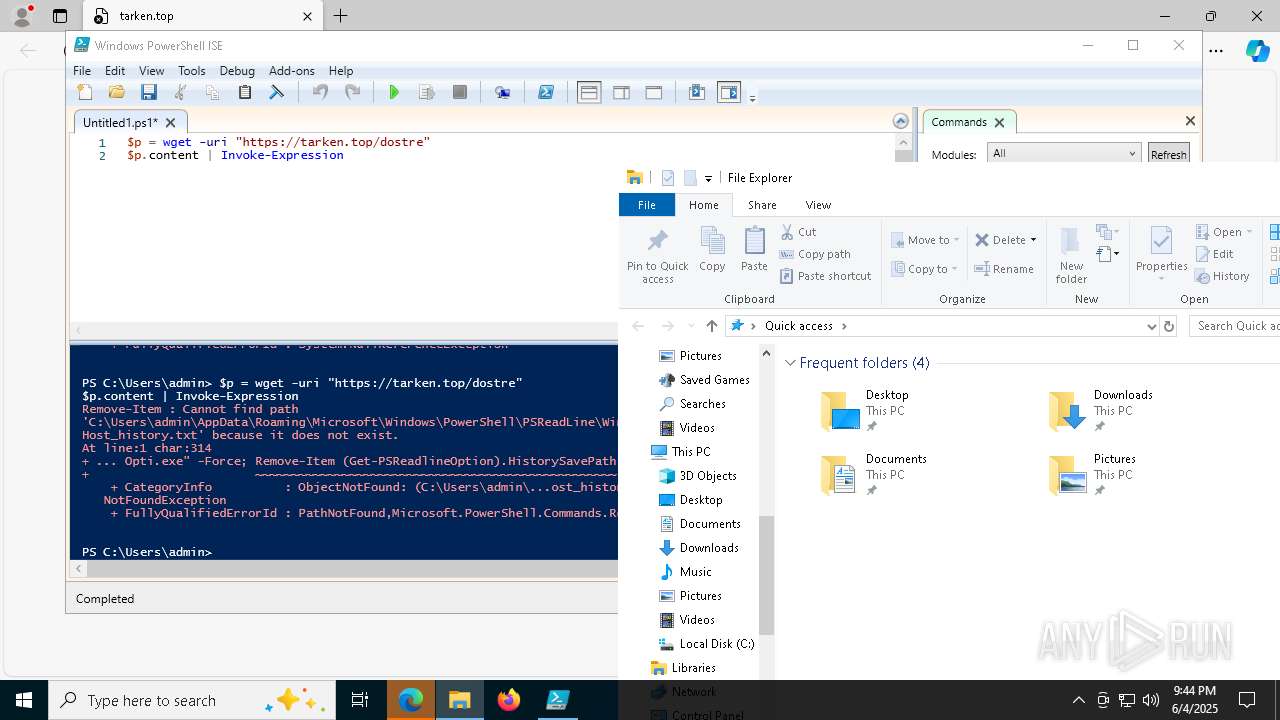
Task: Click the New script icon in ISE toolbar
Action: click(85, 92)
